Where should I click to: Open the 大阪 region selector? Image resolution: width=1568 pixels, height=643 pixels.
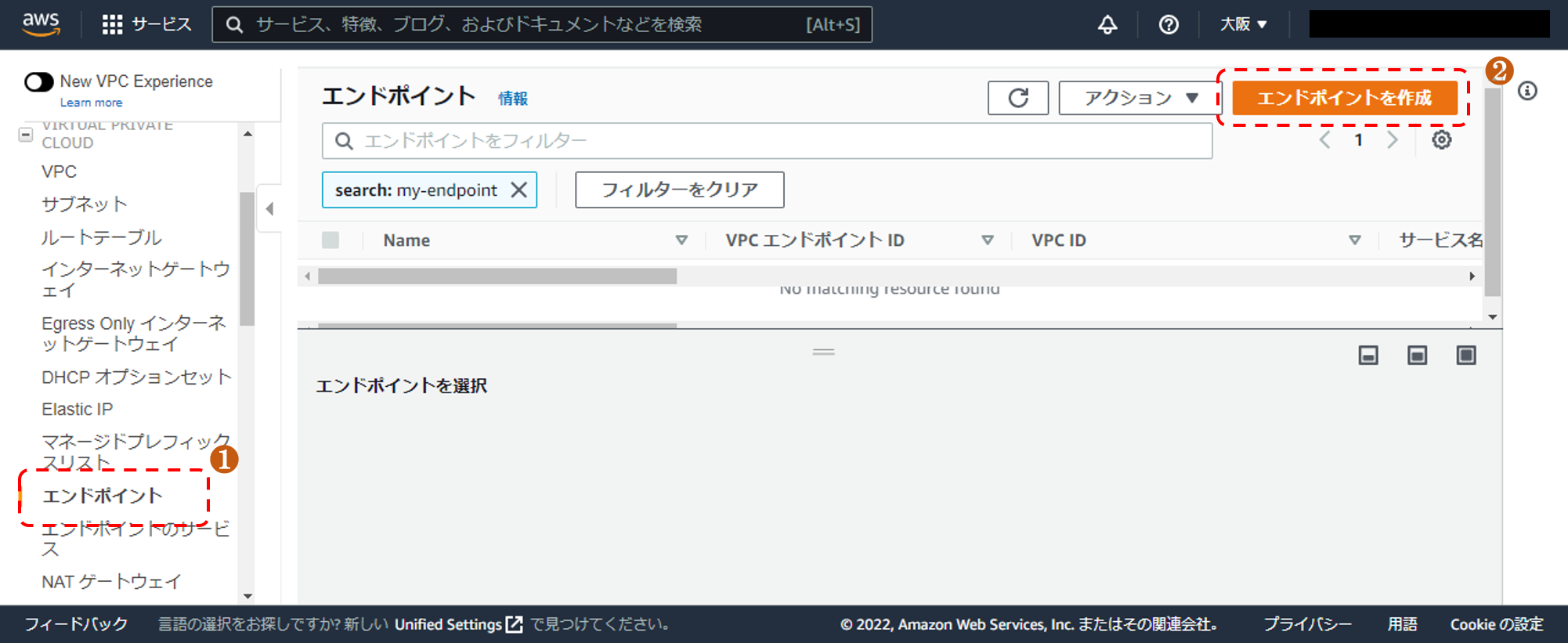[x=1243, y=25]
